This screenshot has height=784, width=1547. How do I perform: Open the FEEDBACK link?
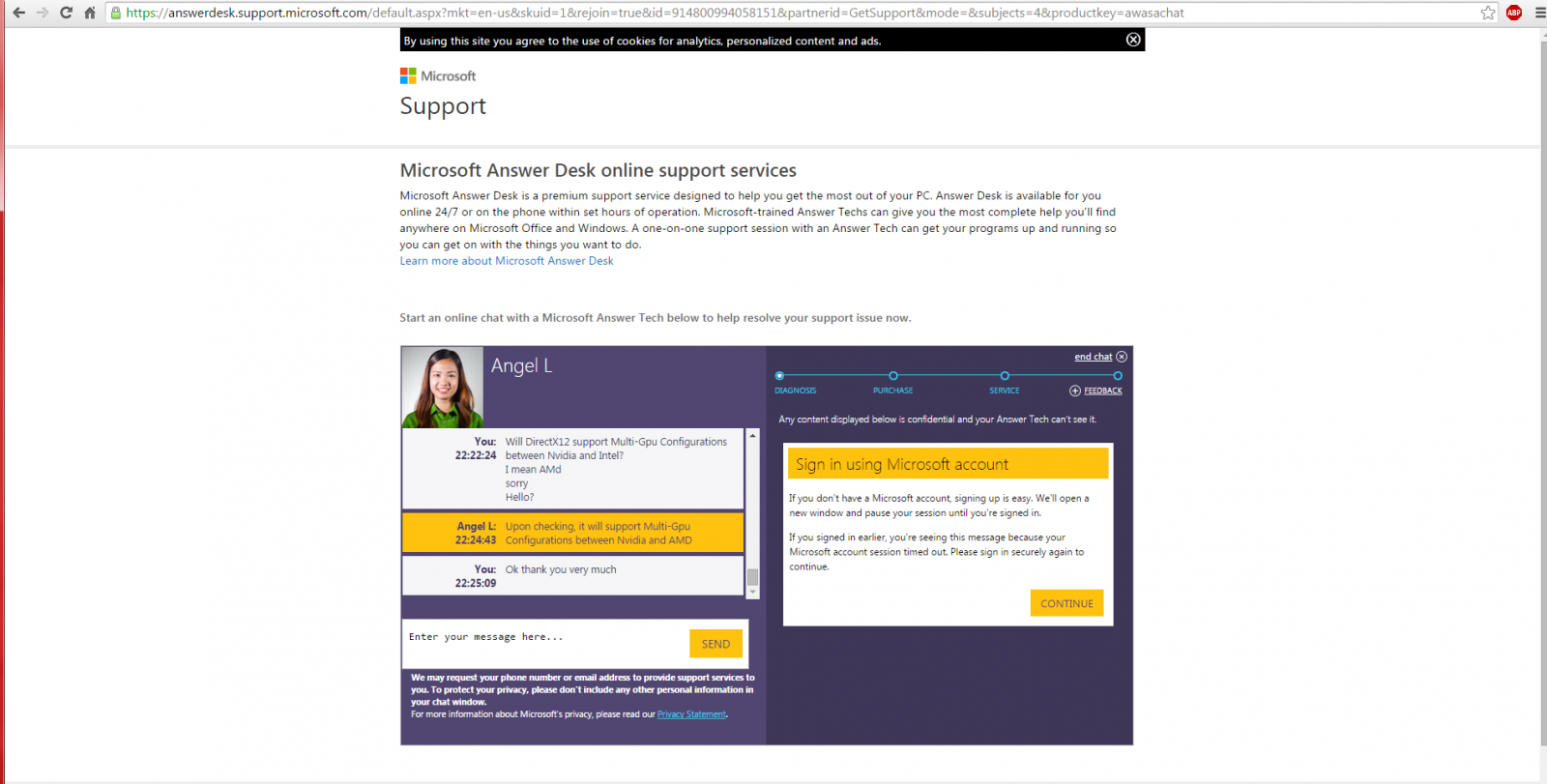(1103, 391)
